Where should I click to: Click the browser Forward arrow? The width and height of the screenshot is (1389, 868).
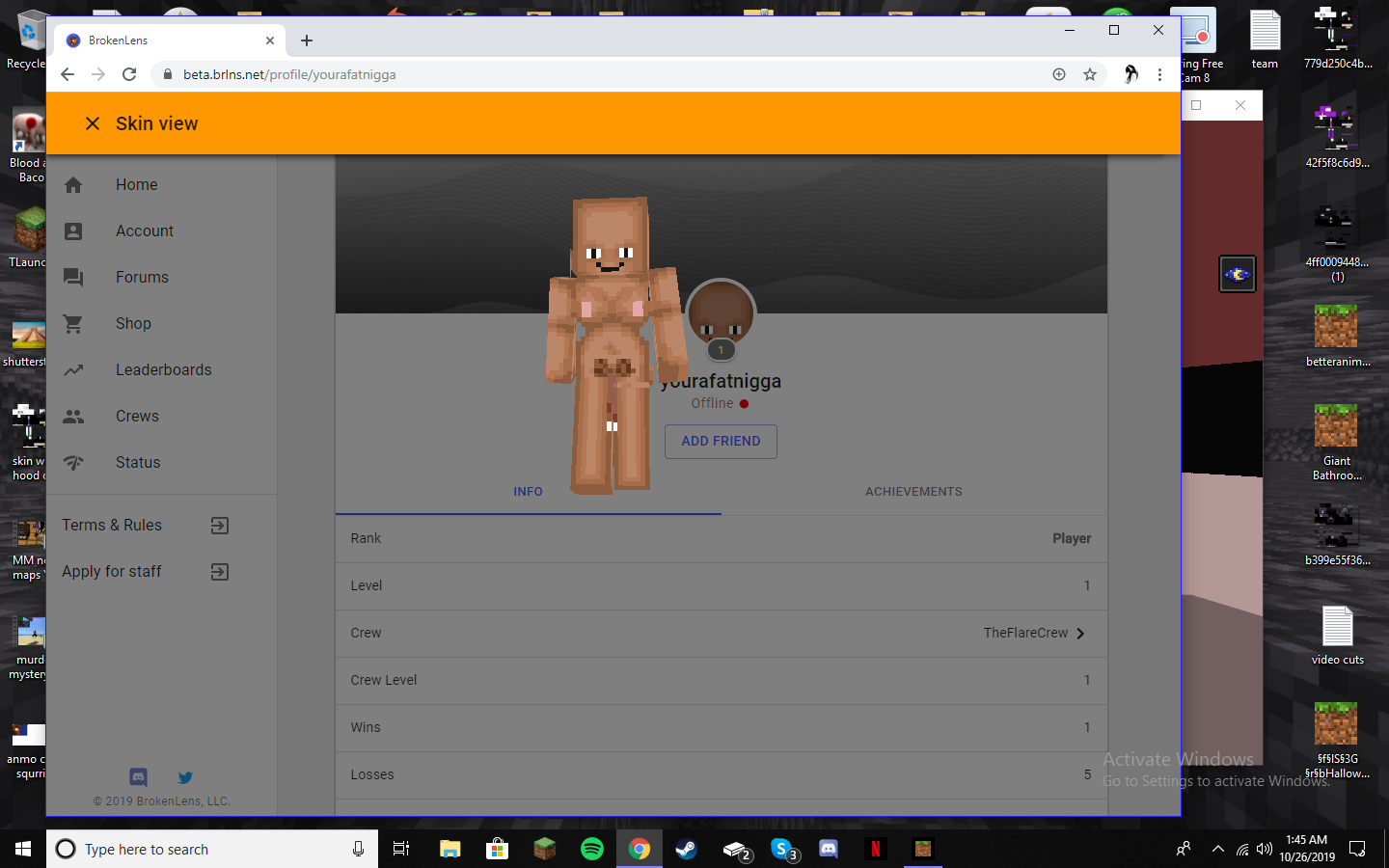point(98,74)
